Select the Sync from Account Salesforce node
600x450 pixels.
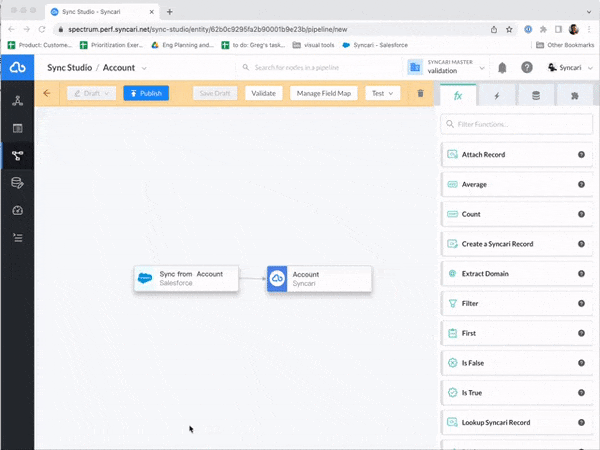(186, 279)
